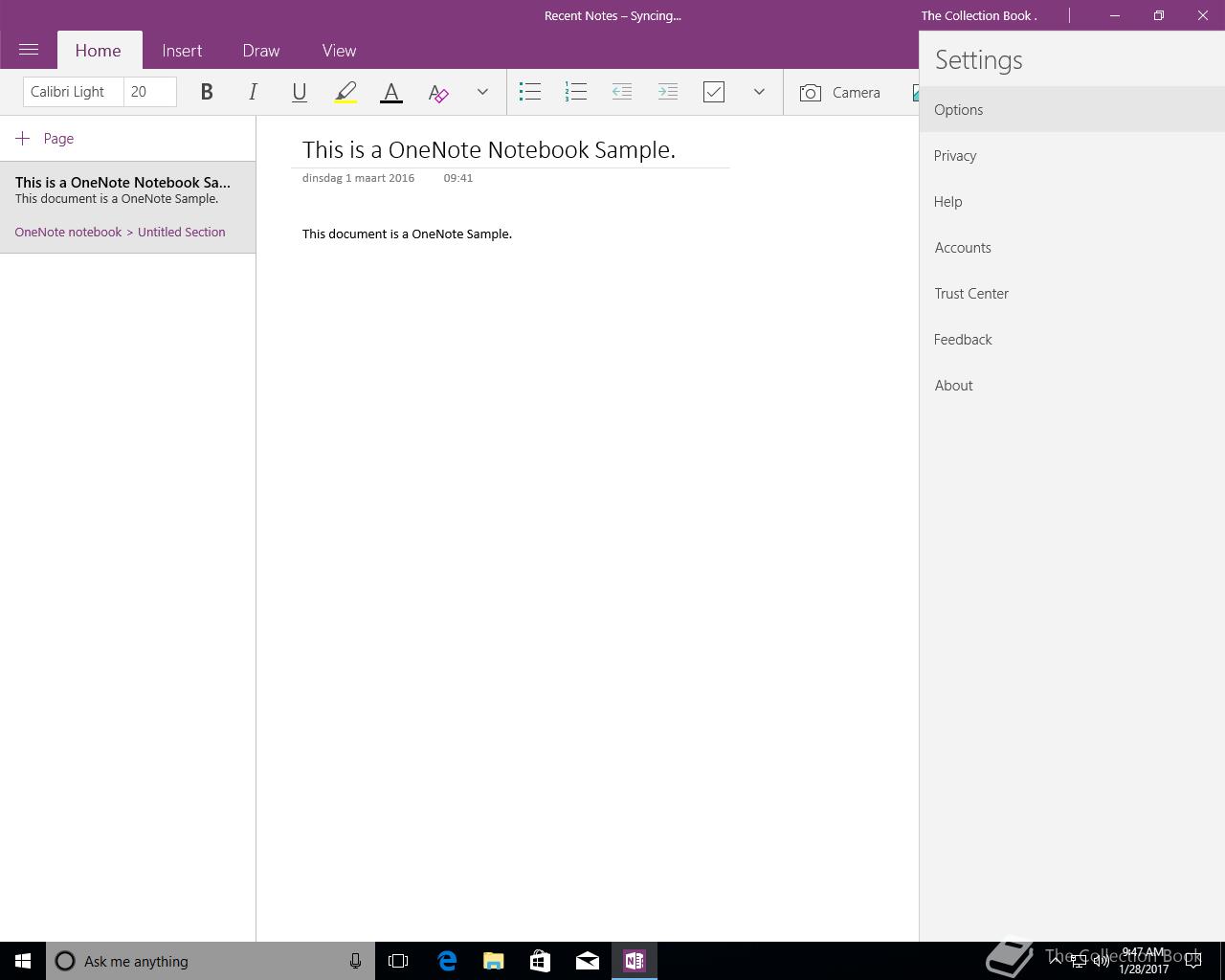Screen dimensions: 1225x980
Task: Insert a numbered list
Action: pos(576,92)
